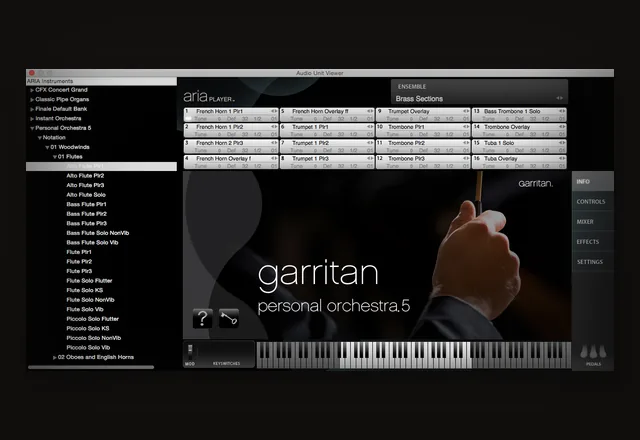Click load arrows on Trumpet 1 Plr3 slot
The image size is (640, 440).
coord(370,158)
